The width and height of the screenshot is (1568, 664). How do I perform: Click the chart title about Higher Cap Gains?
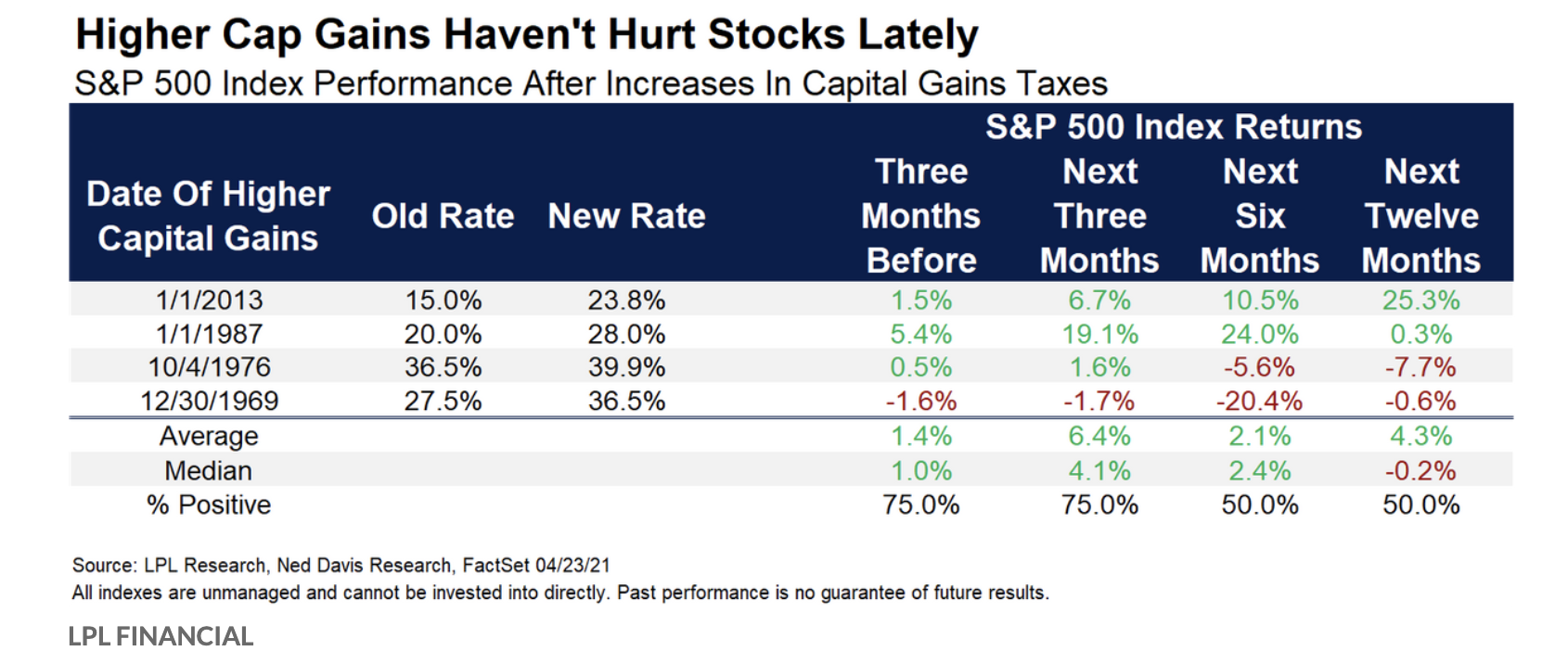526,35
